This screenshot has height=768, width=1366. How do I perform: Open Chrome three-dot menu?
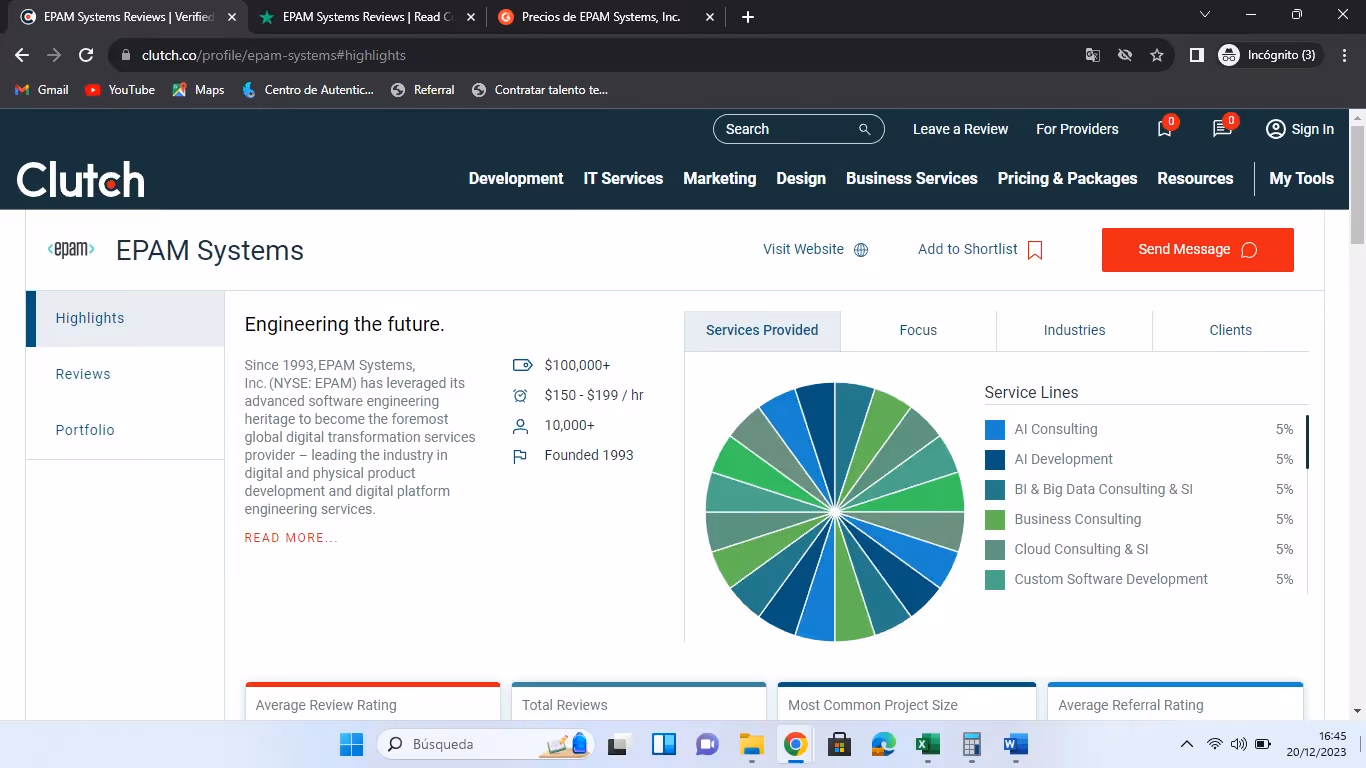click(x=1344, y=55)
